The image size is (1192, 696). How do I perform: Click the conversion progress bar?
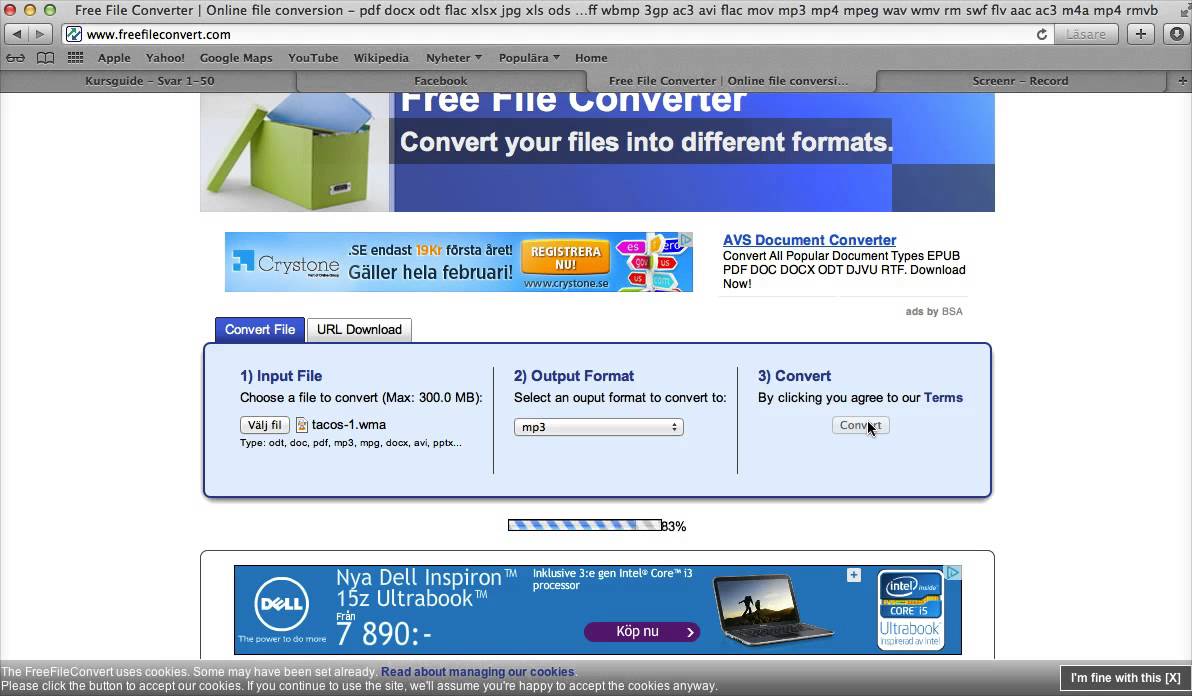click(x=585, y=525)
